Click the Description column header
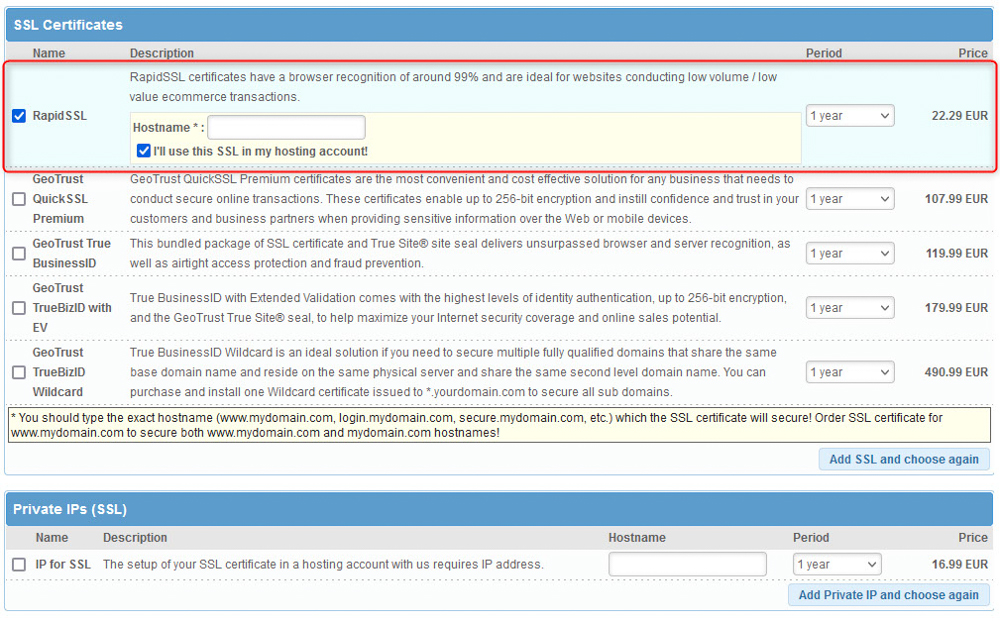1000x622 pixels. pos(160,53)
